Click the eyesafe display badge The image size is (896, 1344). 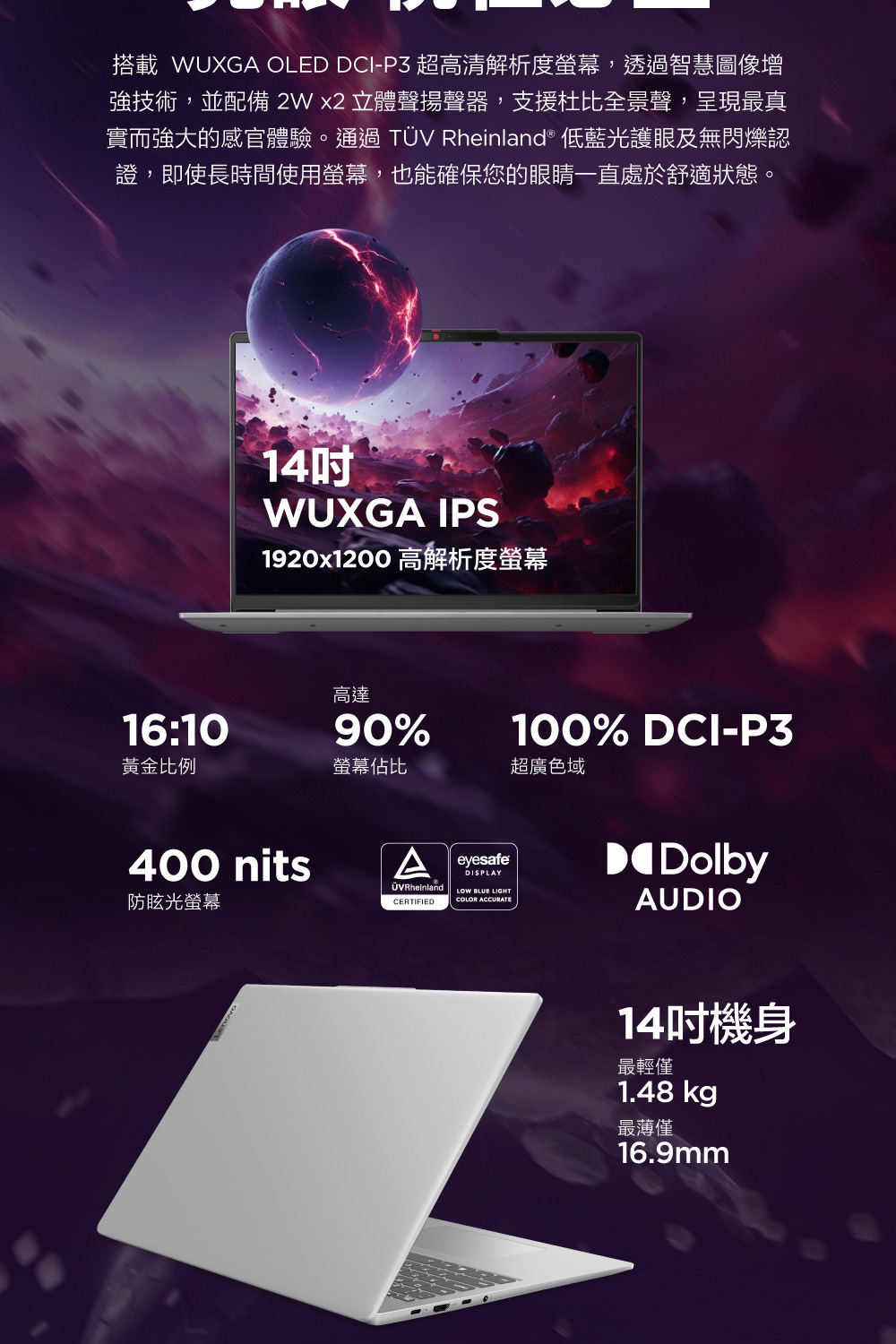tap(484, 876)
